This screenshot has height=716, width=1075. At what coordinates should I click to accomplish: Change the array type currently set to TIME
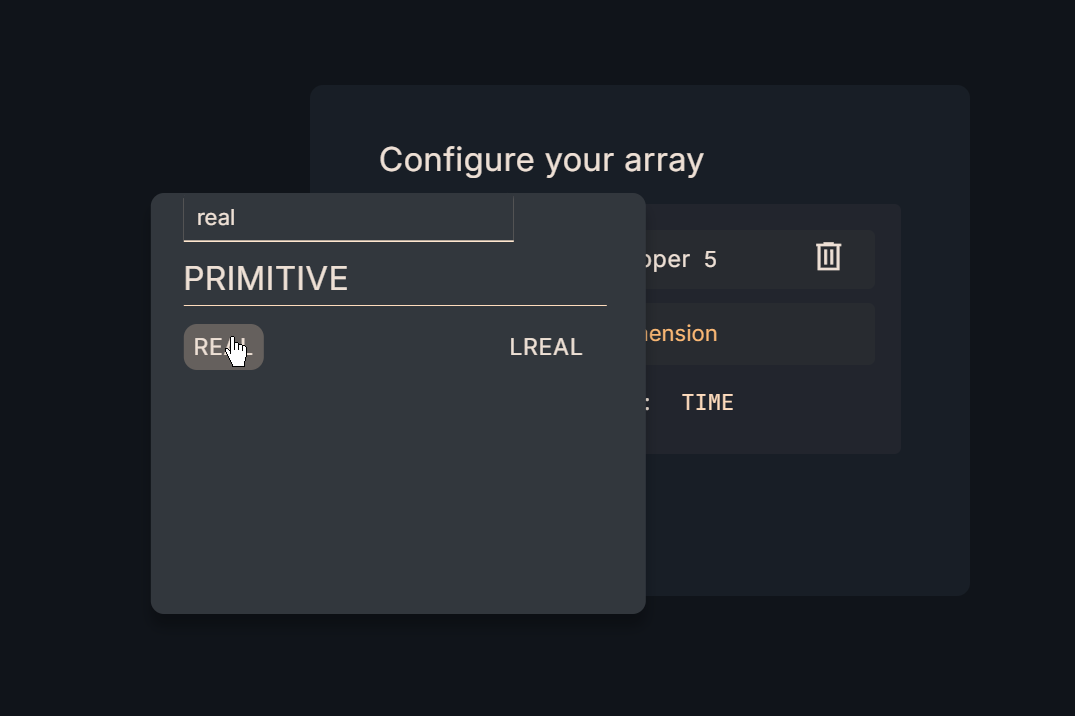tap(707, 403)
